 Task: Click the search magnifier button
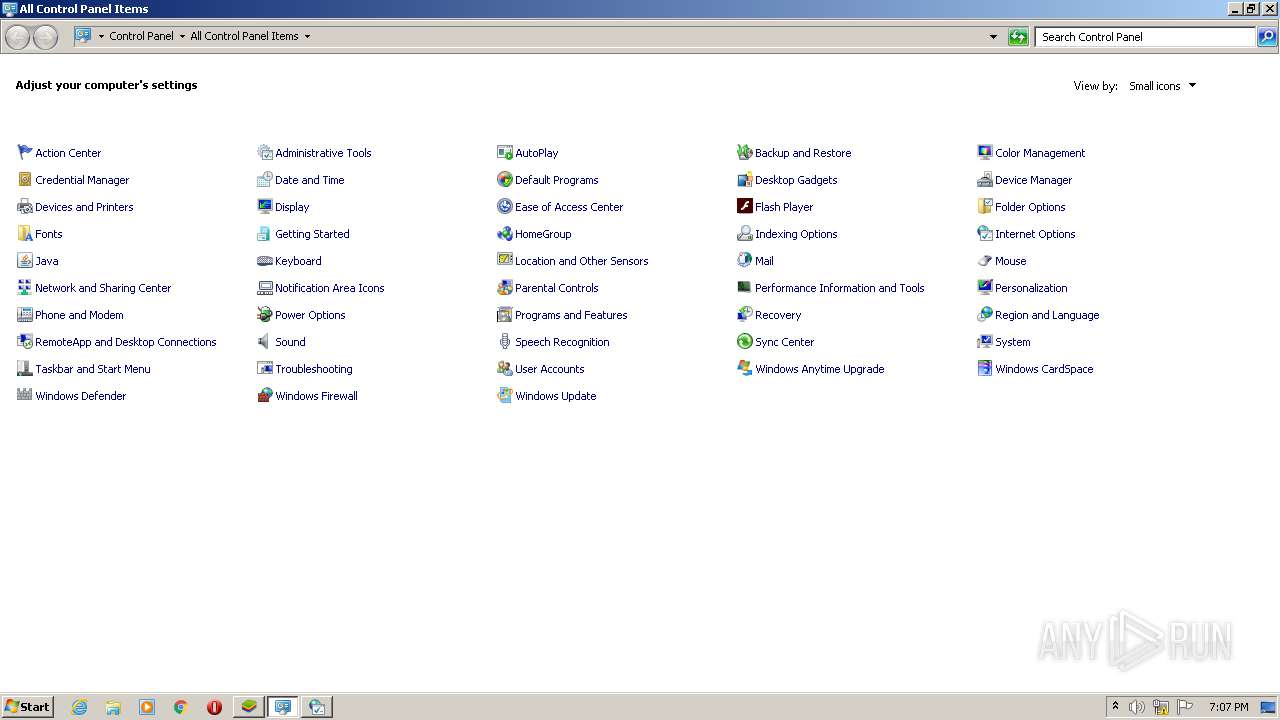(1267, 37)
